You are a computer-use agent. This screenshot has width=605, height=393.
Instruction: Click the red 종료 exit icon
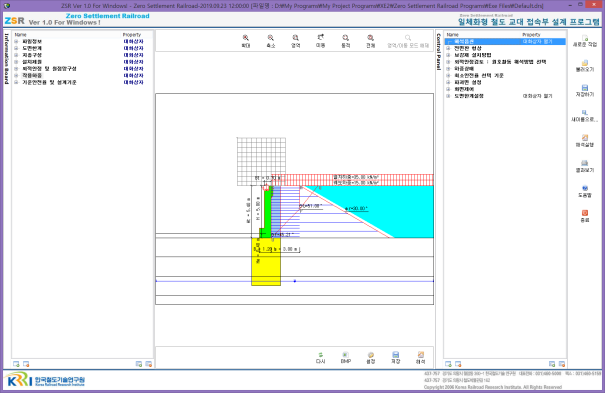tap(585, 213)
